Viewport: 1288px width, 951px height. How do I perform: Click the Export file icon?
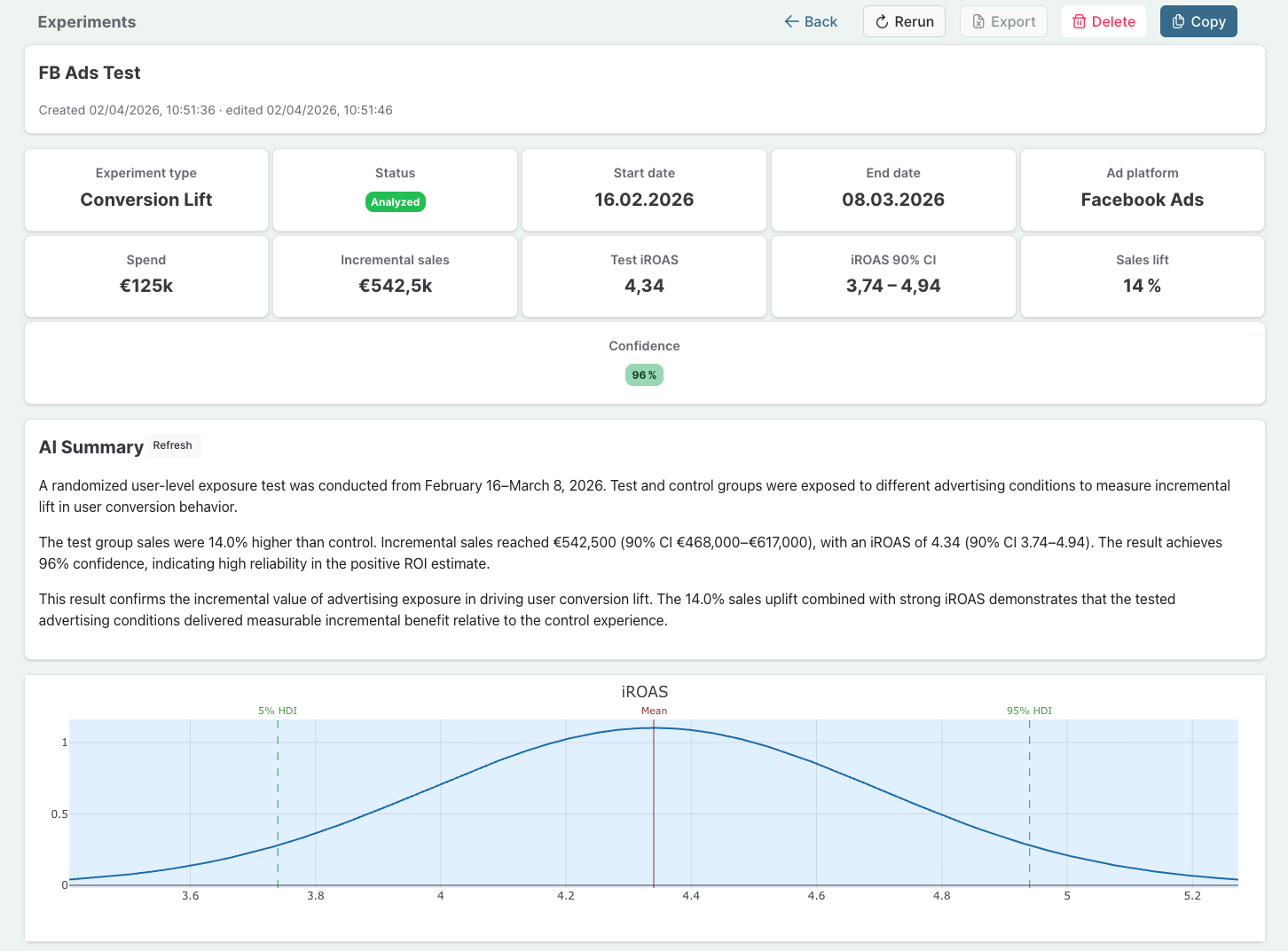click(978, 22)
